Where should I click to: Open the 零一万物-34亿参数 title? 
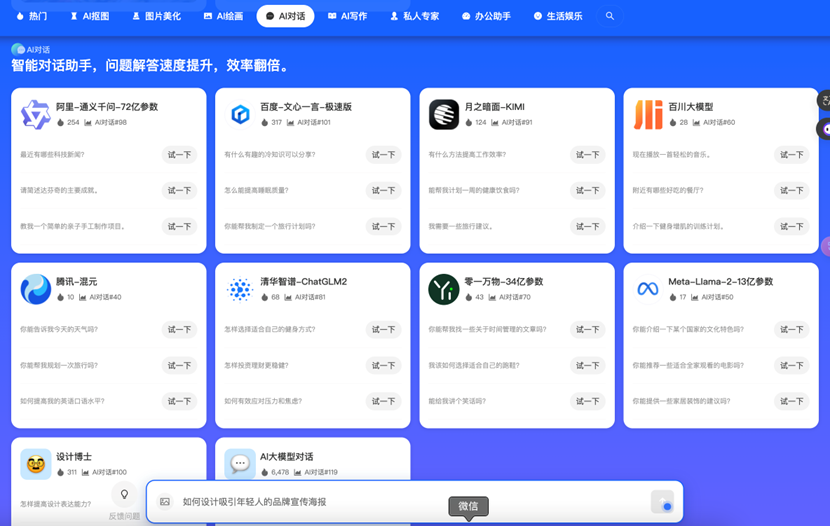tap(504, 282)
